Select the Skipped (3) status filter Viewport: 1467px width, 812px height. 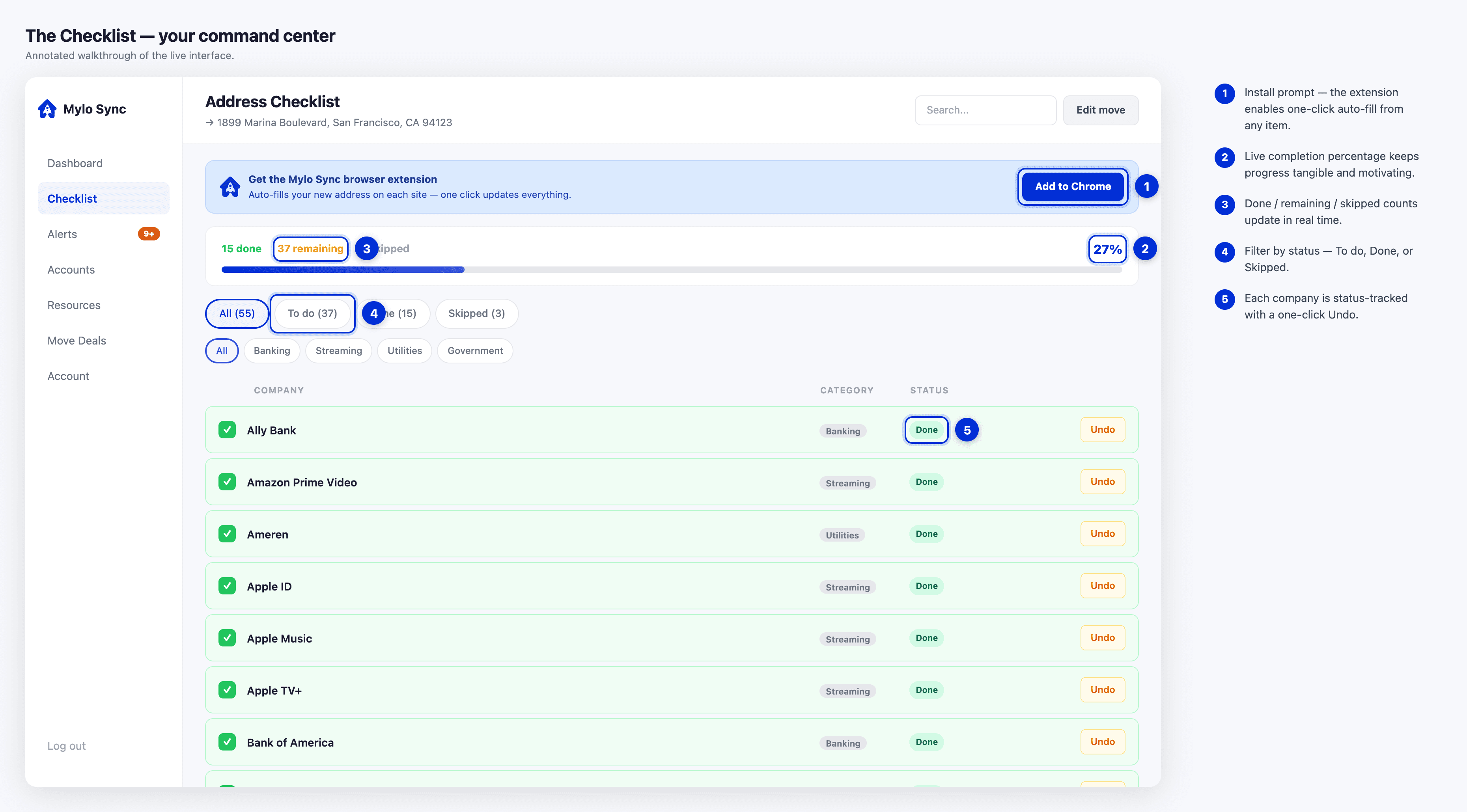tap(477, 313)
